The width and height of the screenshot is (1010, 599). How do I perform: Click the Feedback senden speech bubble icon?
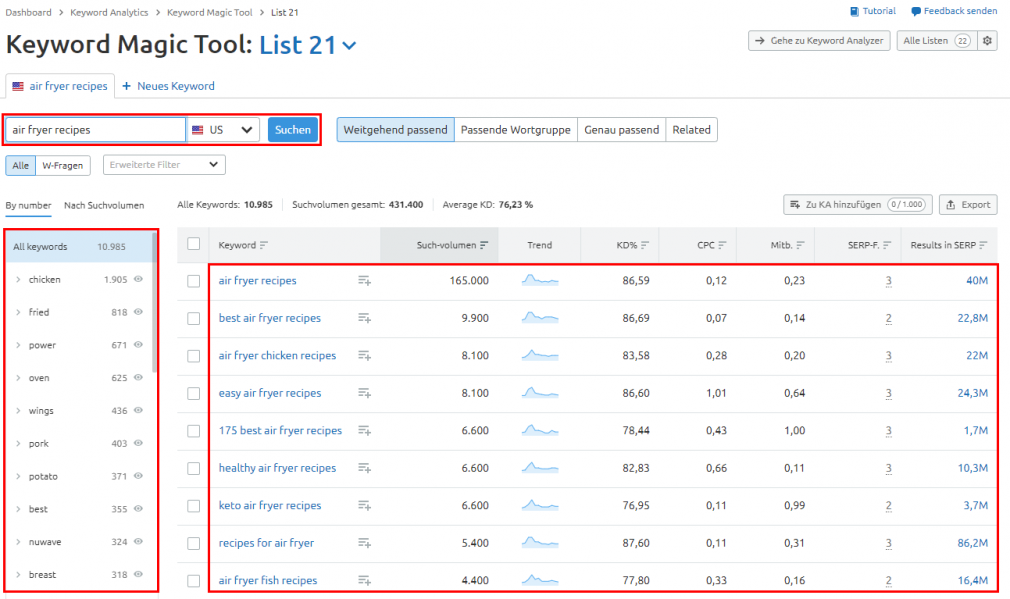[x=916, y=12]
